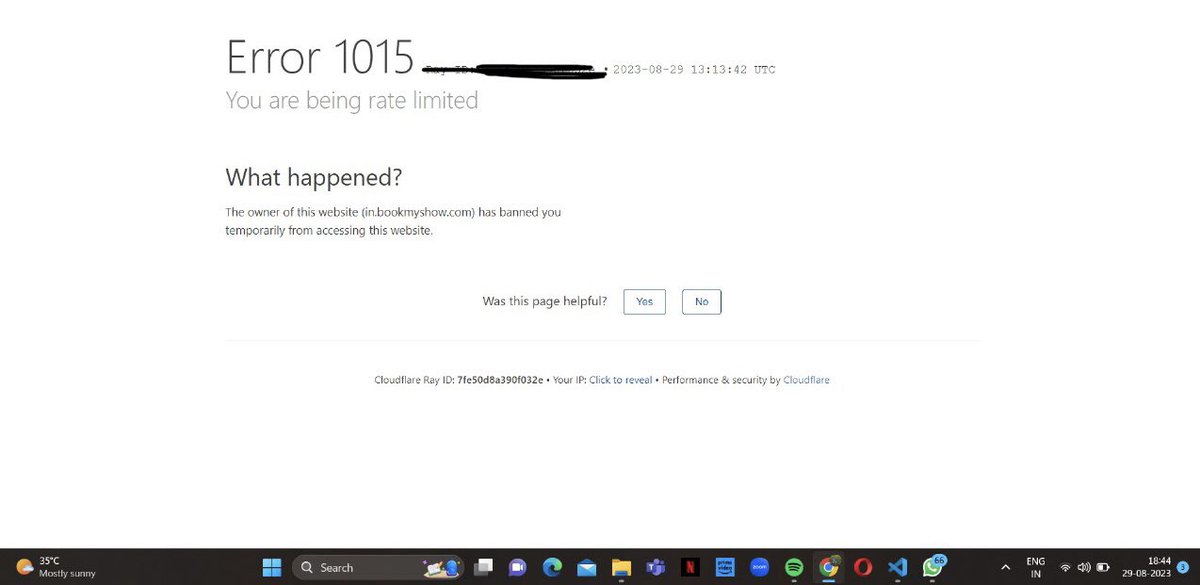1200x585 pixels.
Task: Click the volume speaker tray icon
Action: click(1084, 567)
